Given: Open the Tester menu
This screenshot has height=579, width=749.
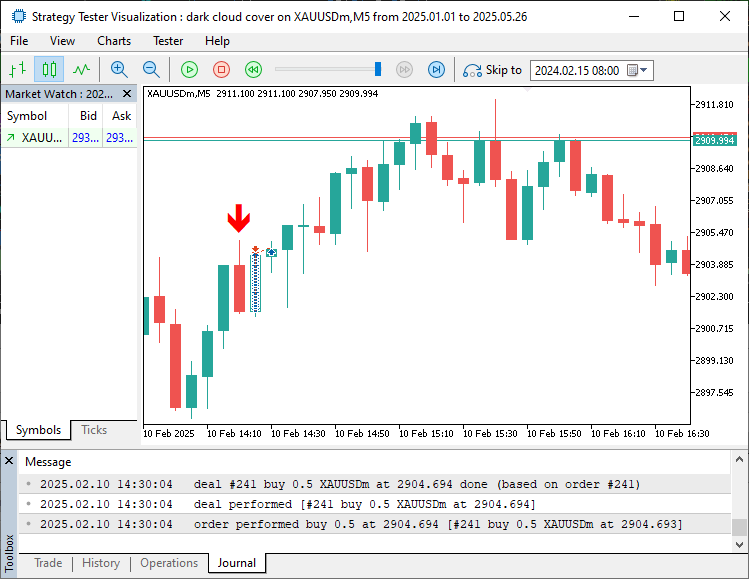Looking at the screenshot, I should point(168,41).
